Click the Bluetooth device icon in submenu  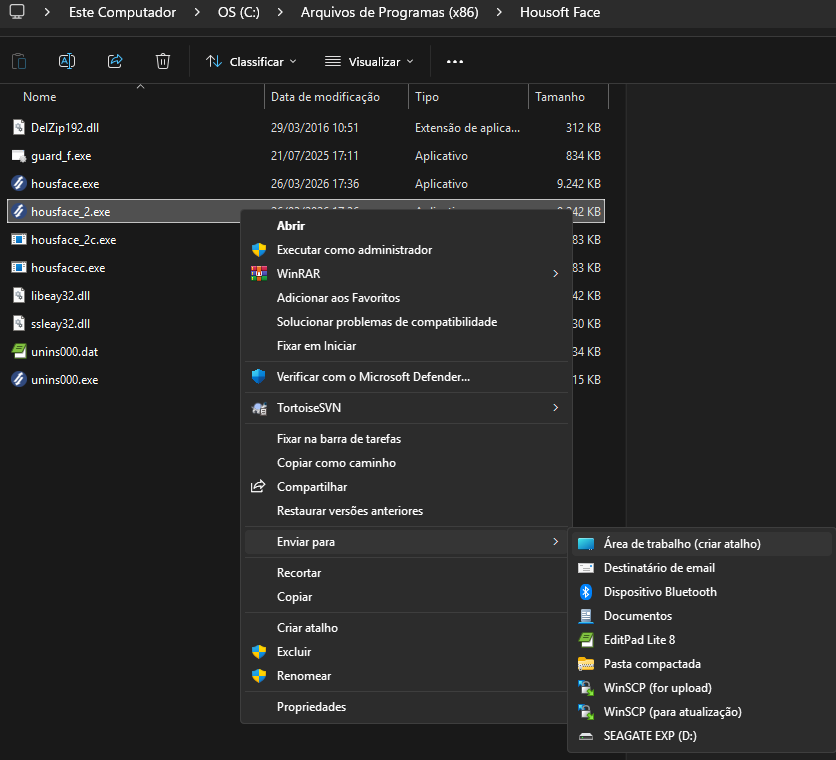[x=586, y=592]
